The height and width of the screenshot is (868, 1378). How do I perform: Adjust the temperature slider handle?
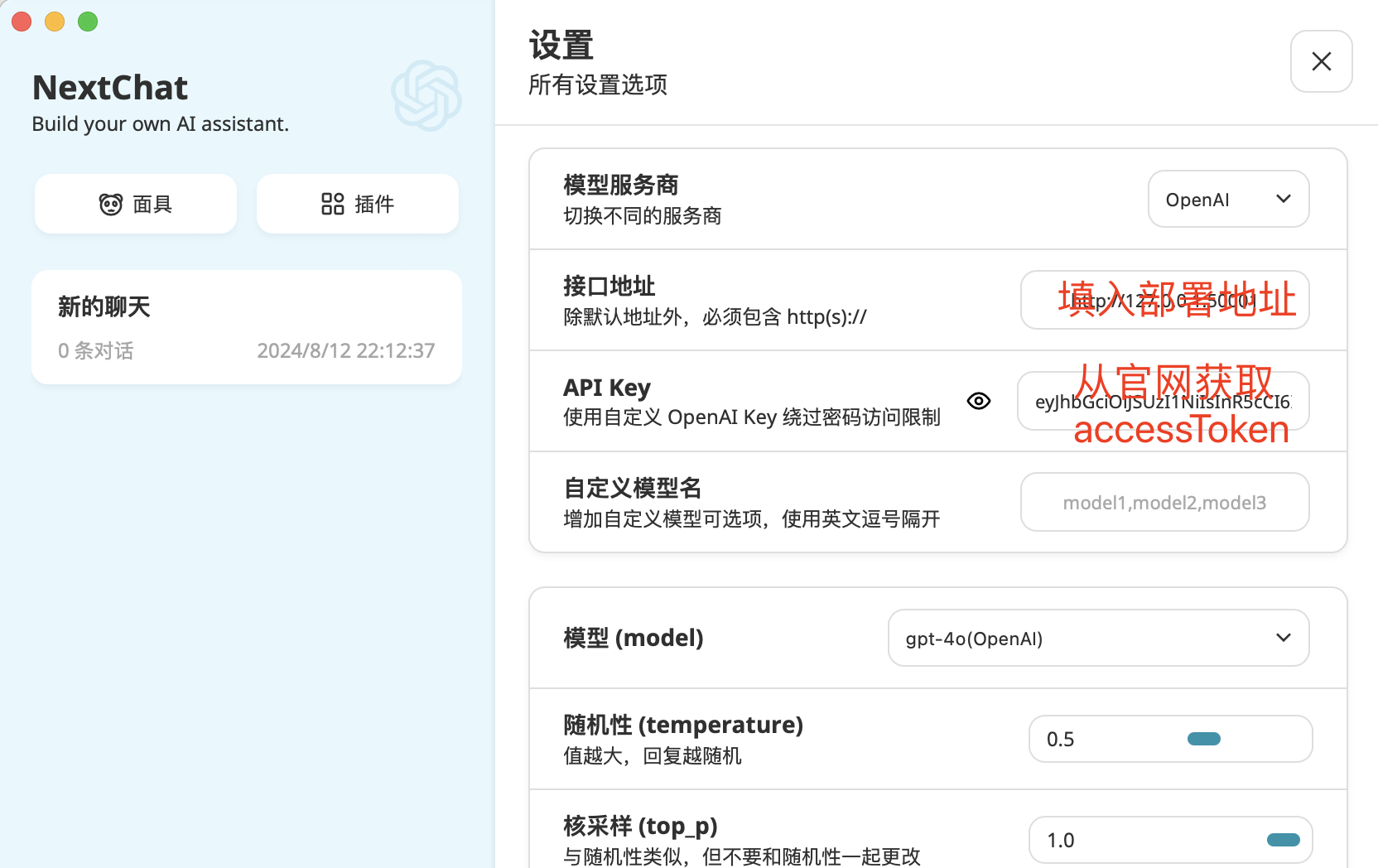pos(1204,739)
